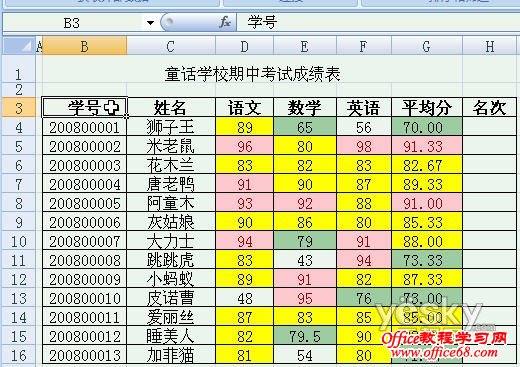Click 米老鼠's English score cell 98
Screen dimensions: 520x367
pyautogui.click(x=364, y=146)
